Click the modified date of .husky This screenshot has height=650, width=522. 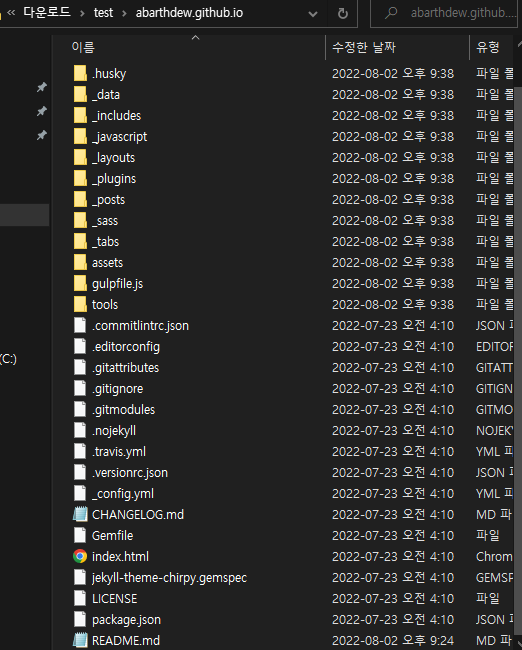click(393, 73)
